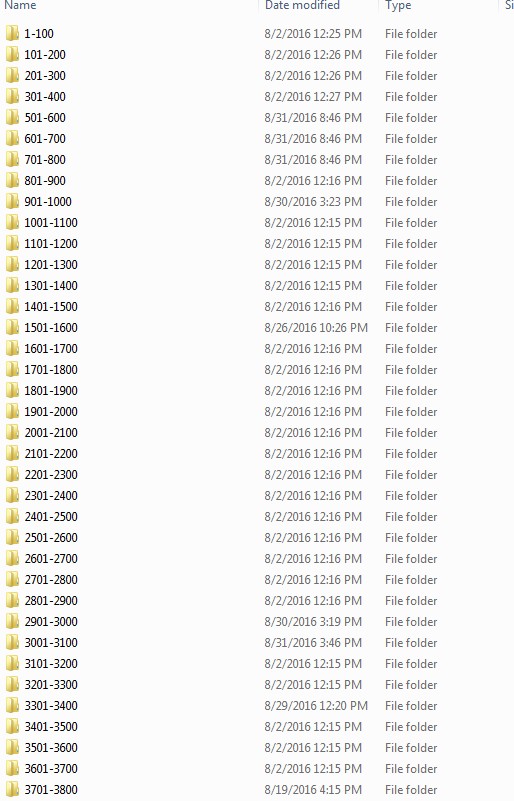This screenshot has height=801, width=514.
Task: Select the folder named 3501-3600
Action: [51, 747]
